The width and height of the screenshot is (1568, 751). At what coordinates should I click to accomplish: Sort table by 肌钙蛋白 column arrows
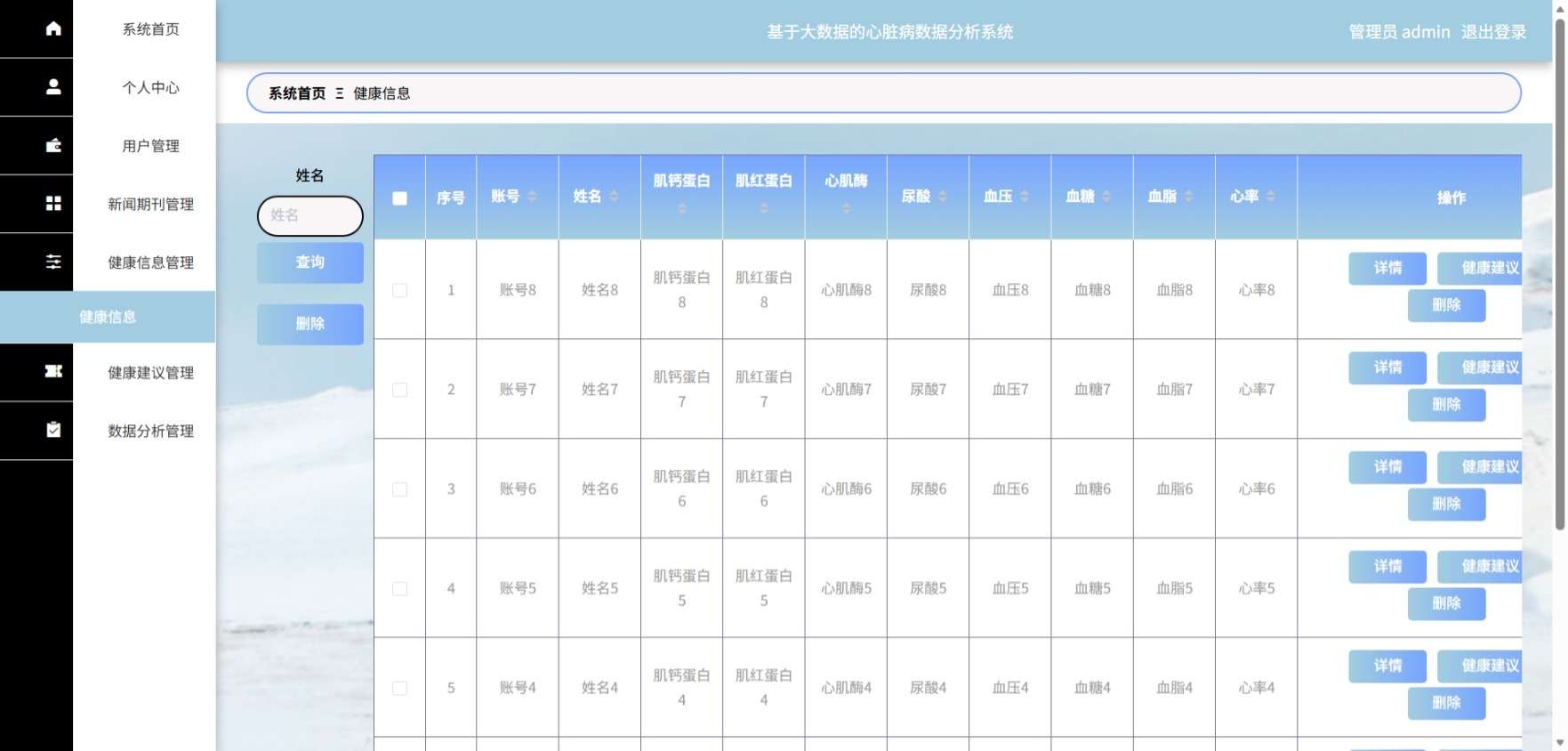(682, 208)
